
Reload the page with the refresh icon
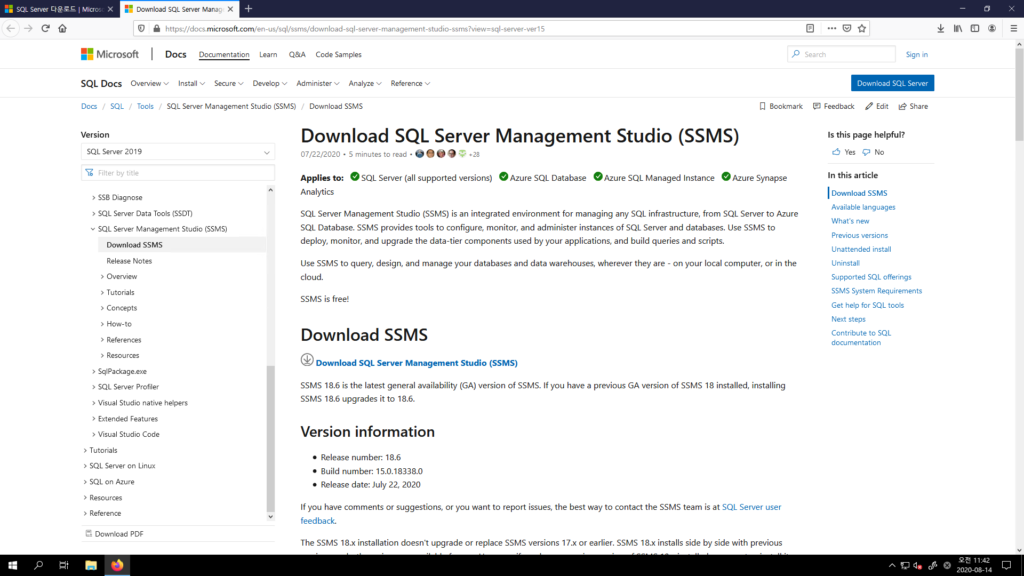(45, 28)
